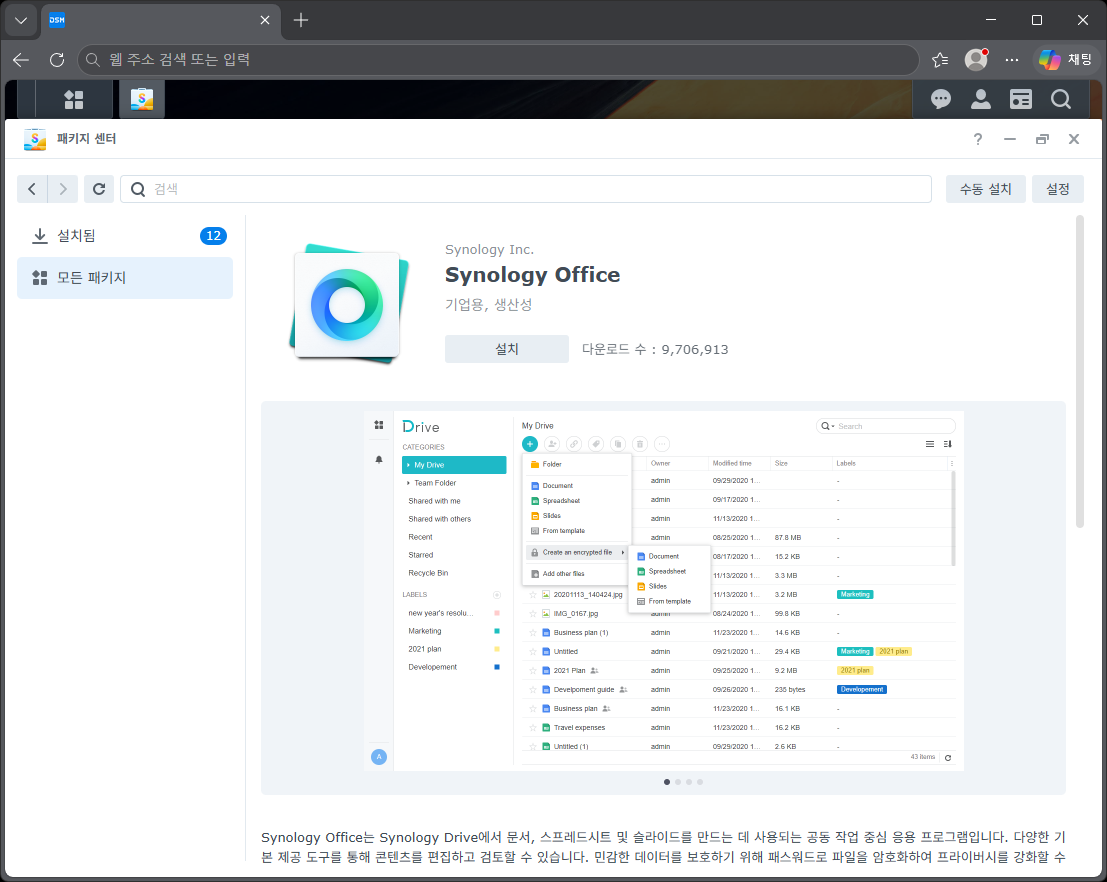Open DSM notifications chat bubble icon
The image size is (1107, 882).
click(940, 100)
